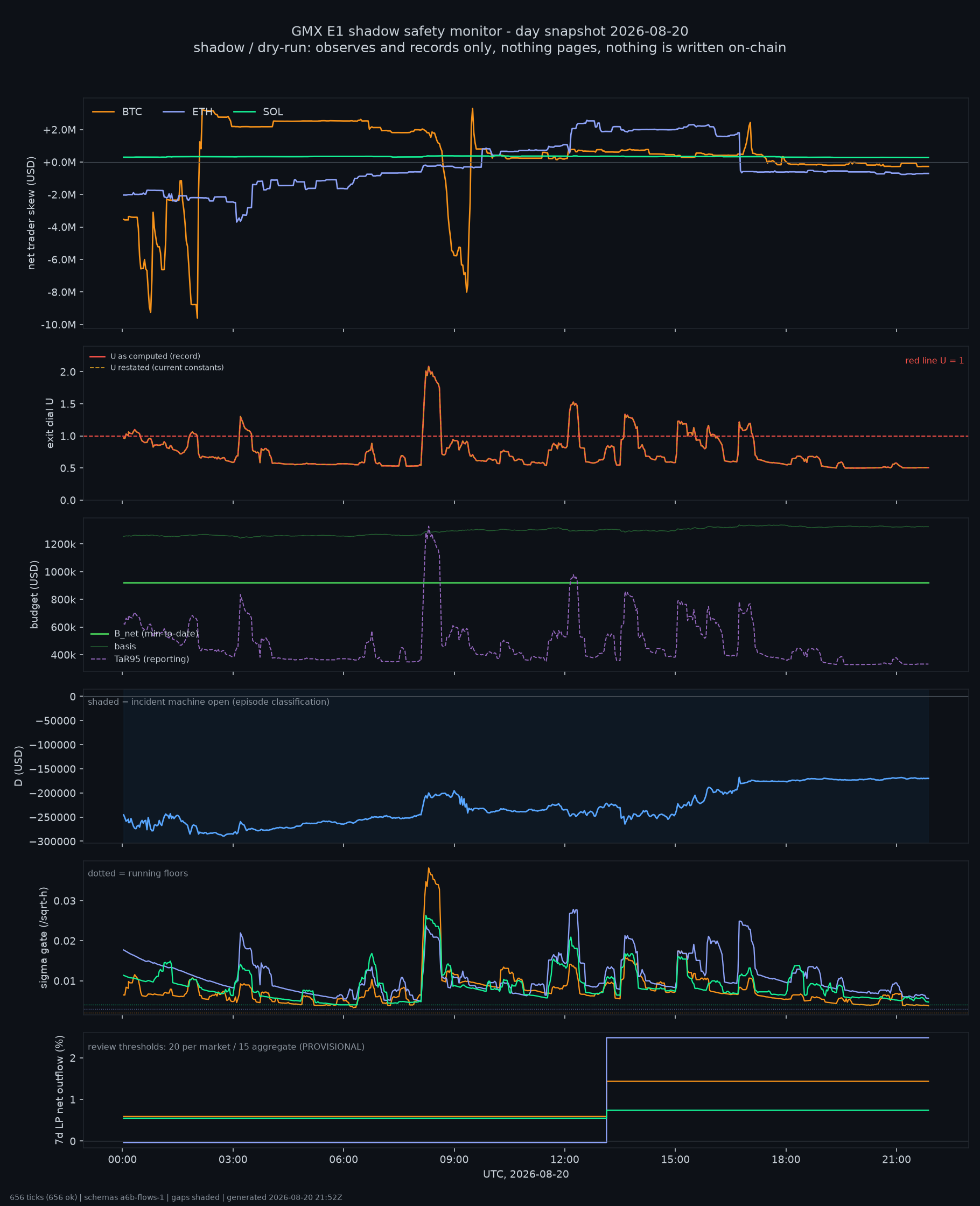Click the '-4.0M' y-axis tick
Screen dimensions: 980x1206
tap(61, 227)
